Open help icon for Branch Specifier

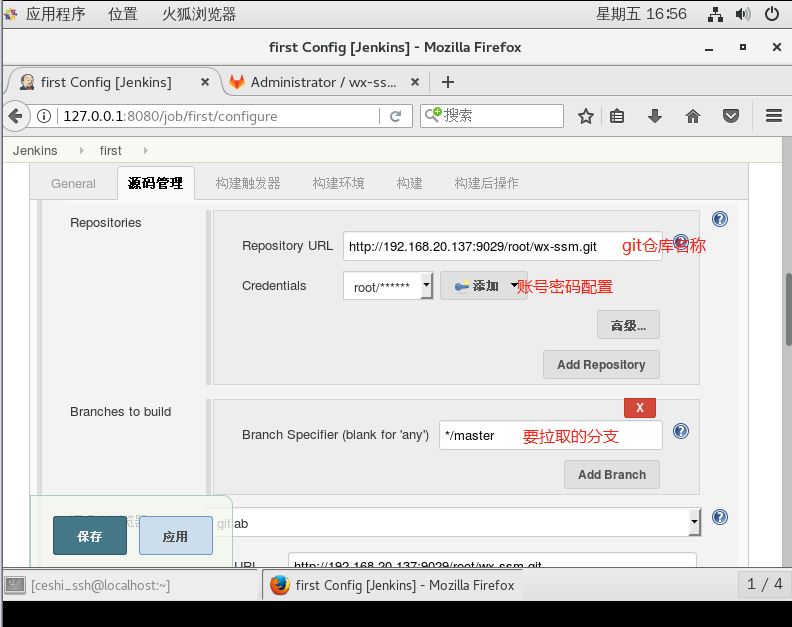(681, 431)
